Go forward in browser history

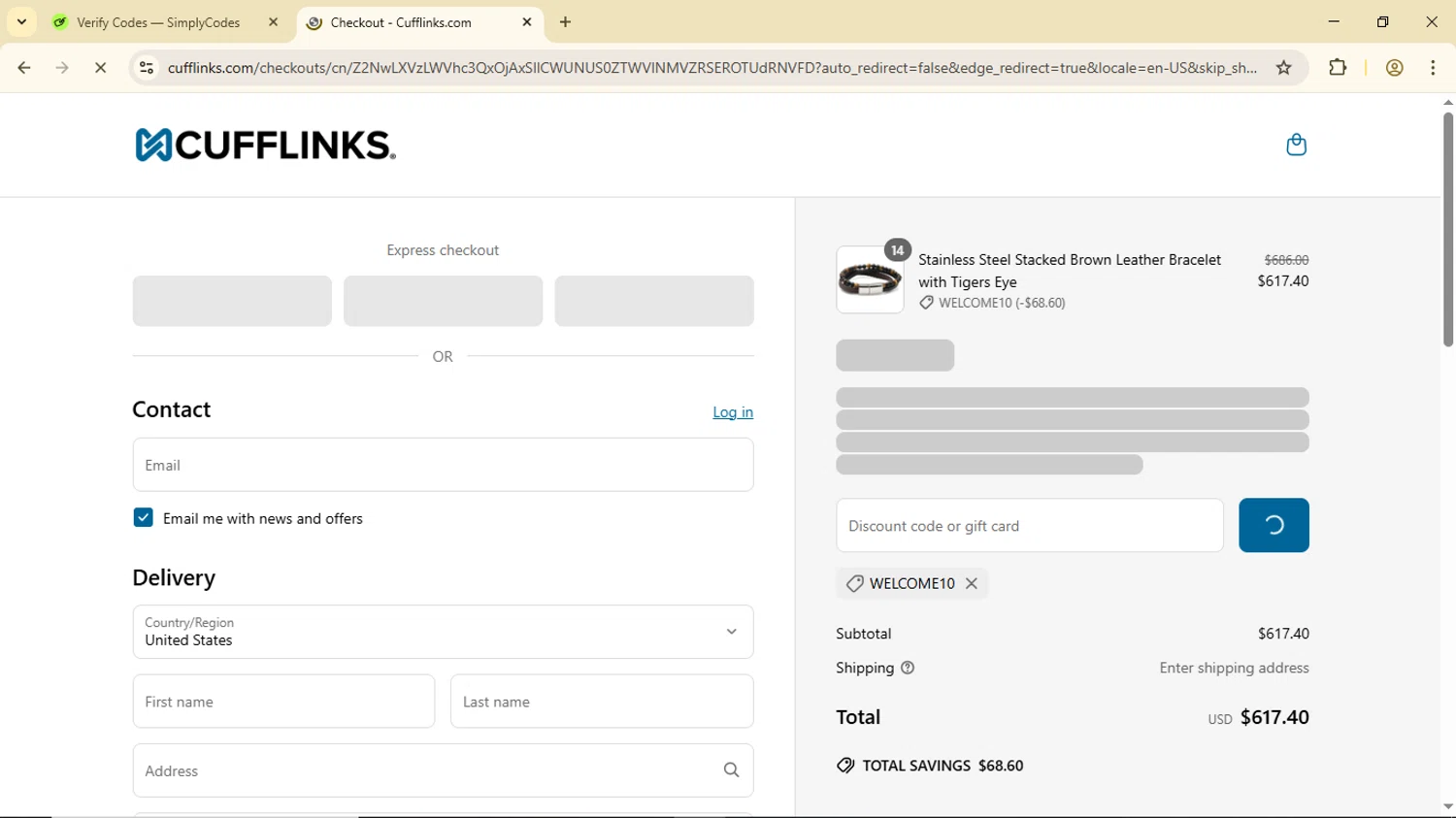click(62, 68)
